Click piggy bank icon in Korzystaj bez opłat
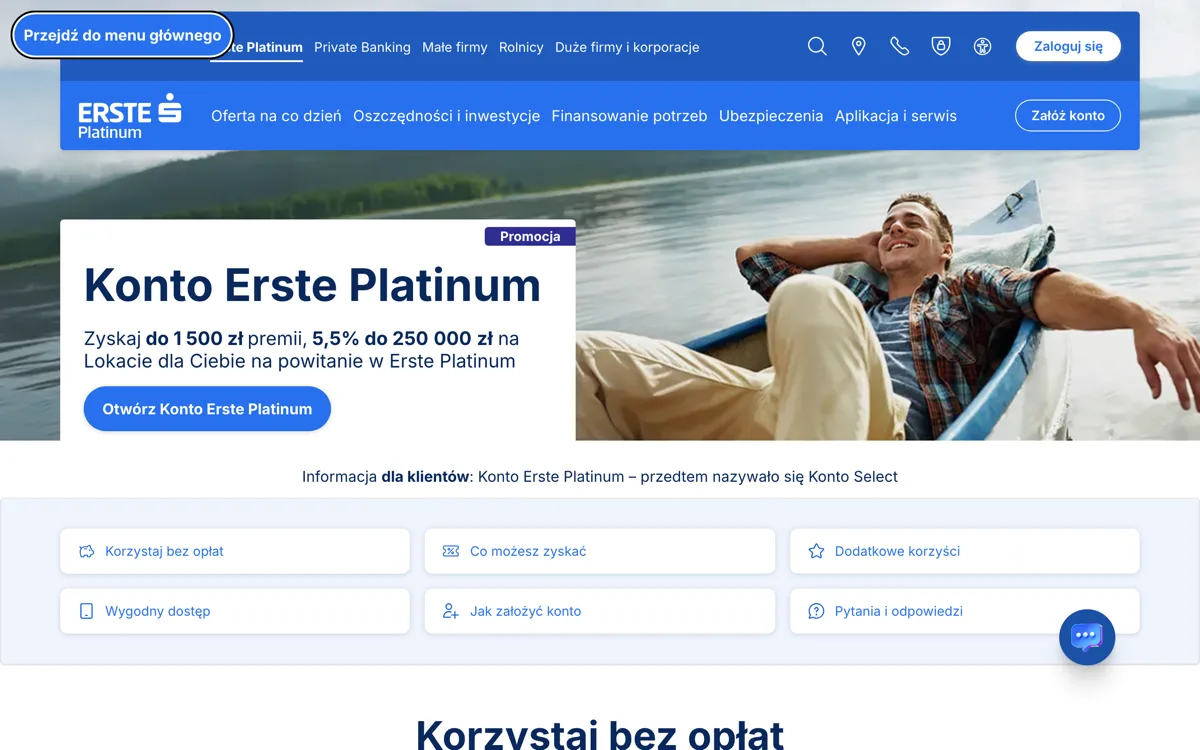 point(87,551)
